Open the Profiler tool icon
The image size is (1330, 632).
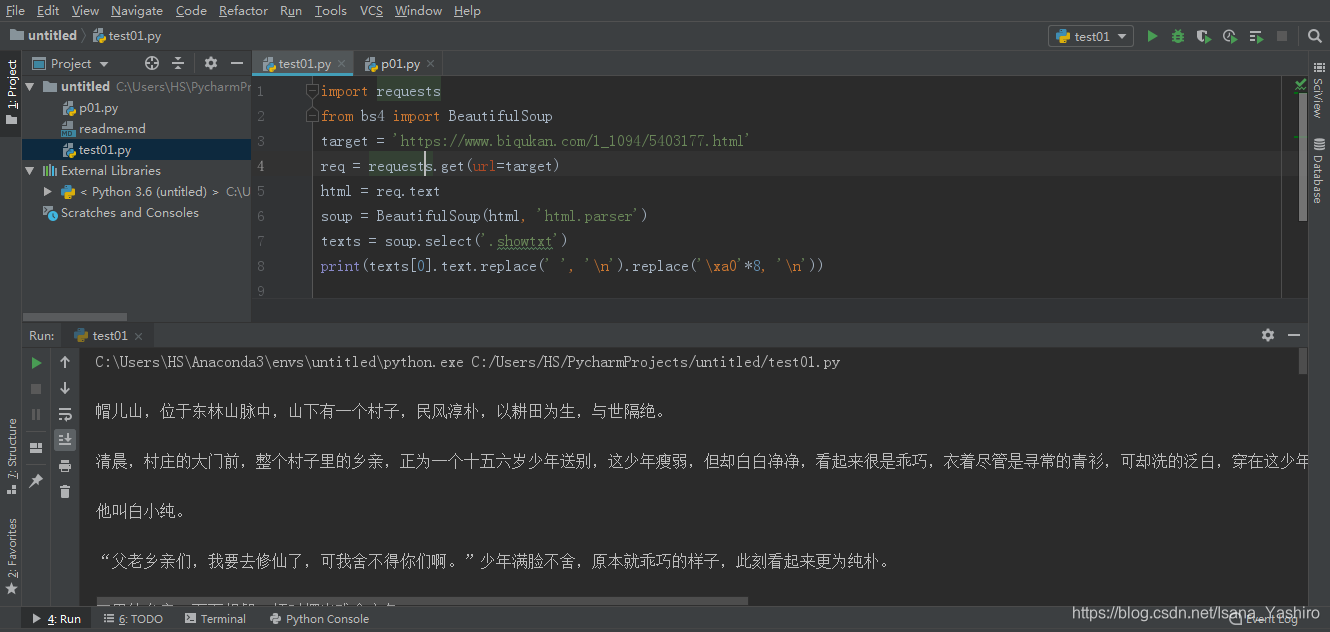click(1228, 35)
